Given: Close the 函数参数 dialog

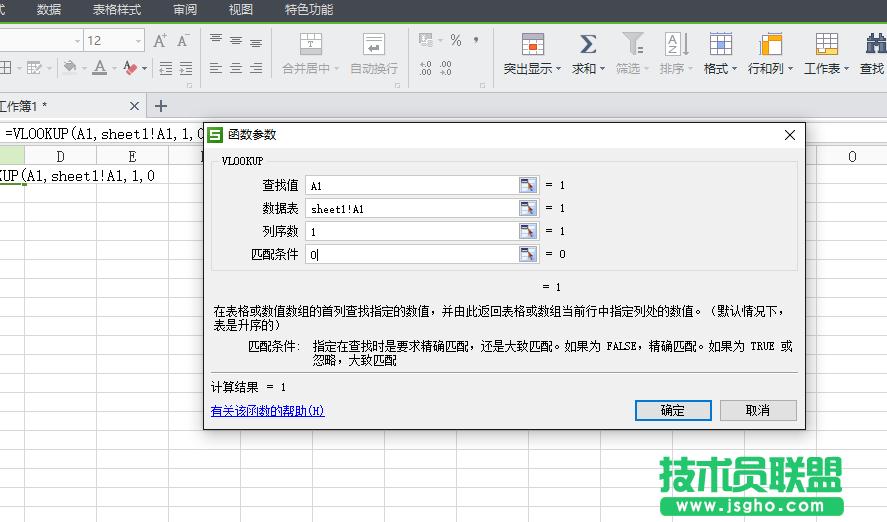Looking at the screenshot, I should click(x=789, y=135).
